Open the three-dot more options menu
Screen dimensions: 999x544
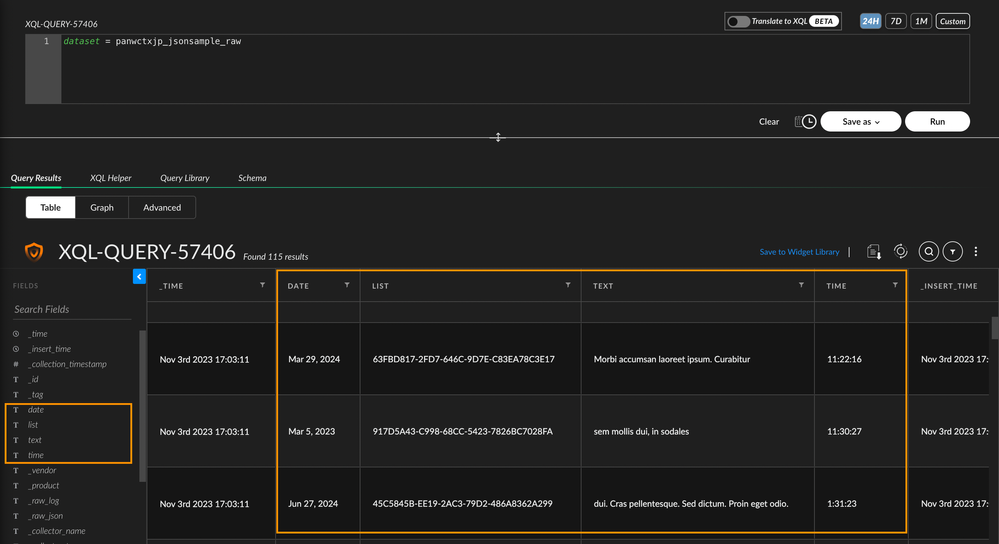click(976, 252)
